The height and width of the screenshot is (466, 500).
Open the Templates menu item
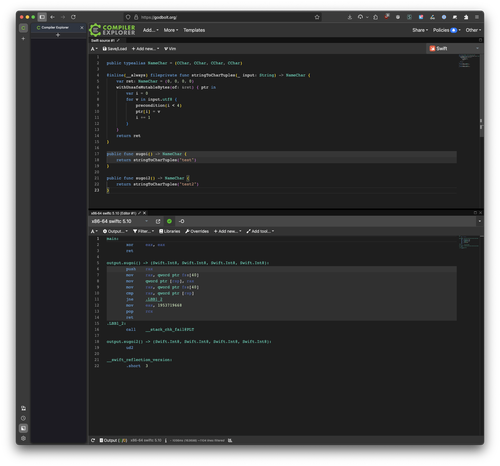point(194,30)
